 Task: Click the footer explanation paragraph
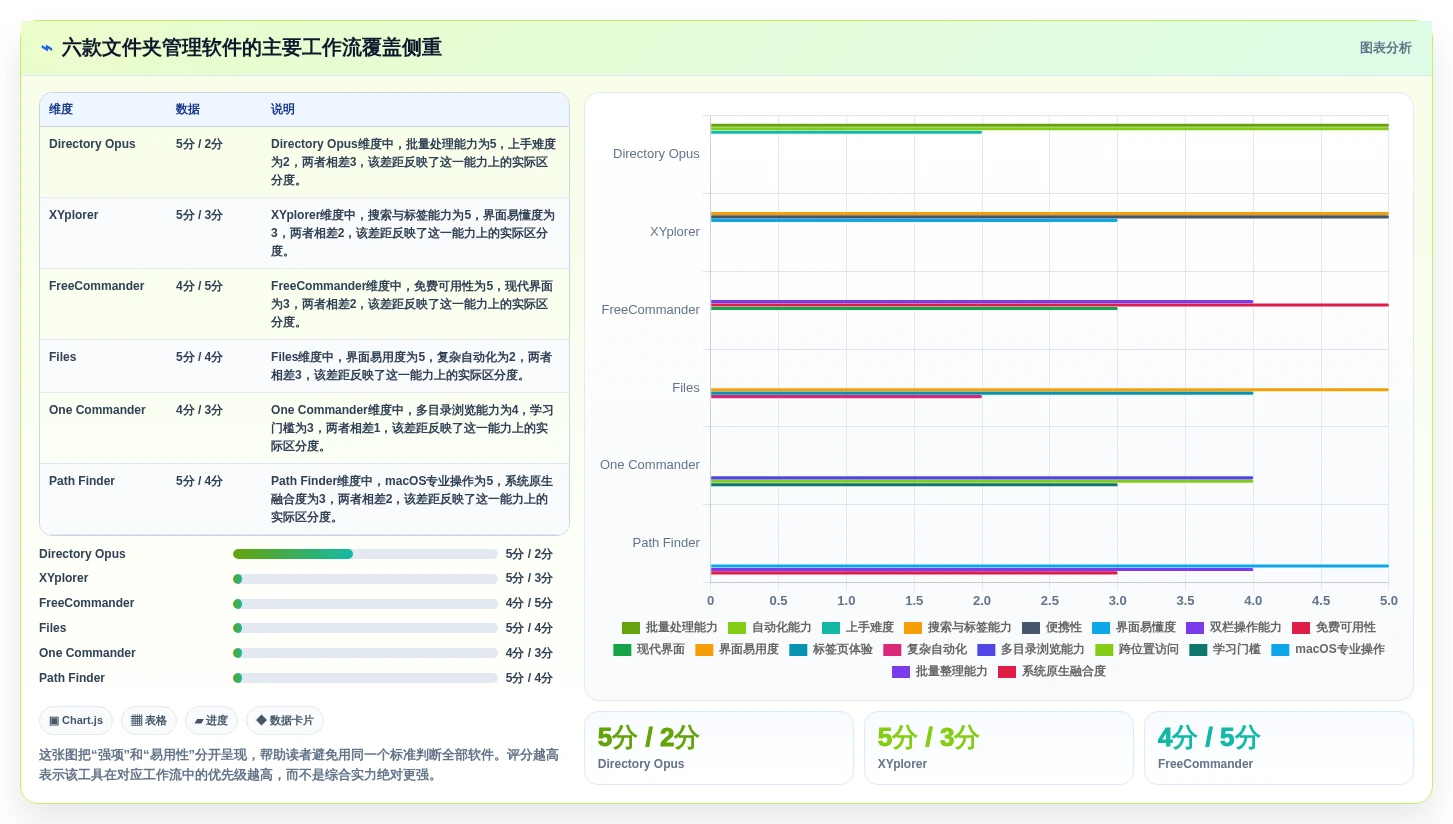[299, 765]
